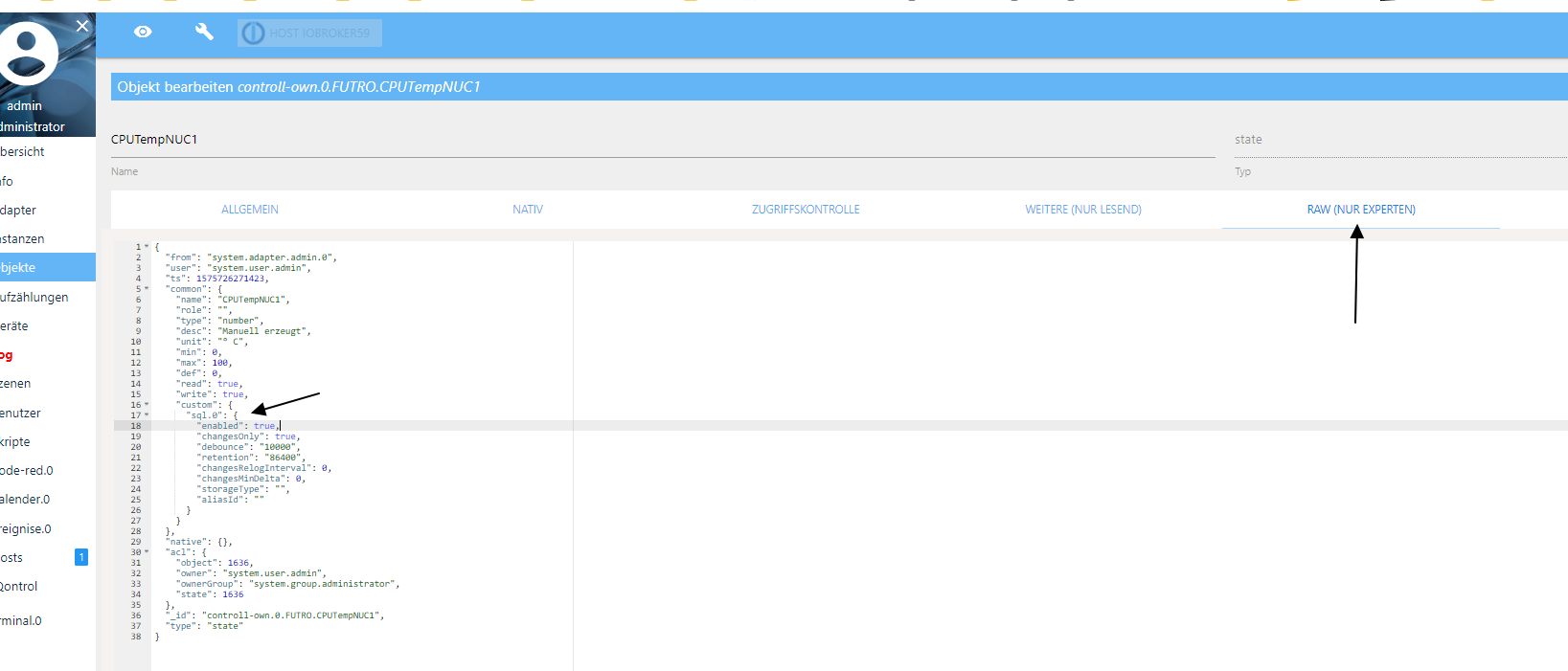The image size is (1568, 671).
Task: Collapse the "acl" block fold arrow
Action: pyautogui.click(x=147, y=552)
